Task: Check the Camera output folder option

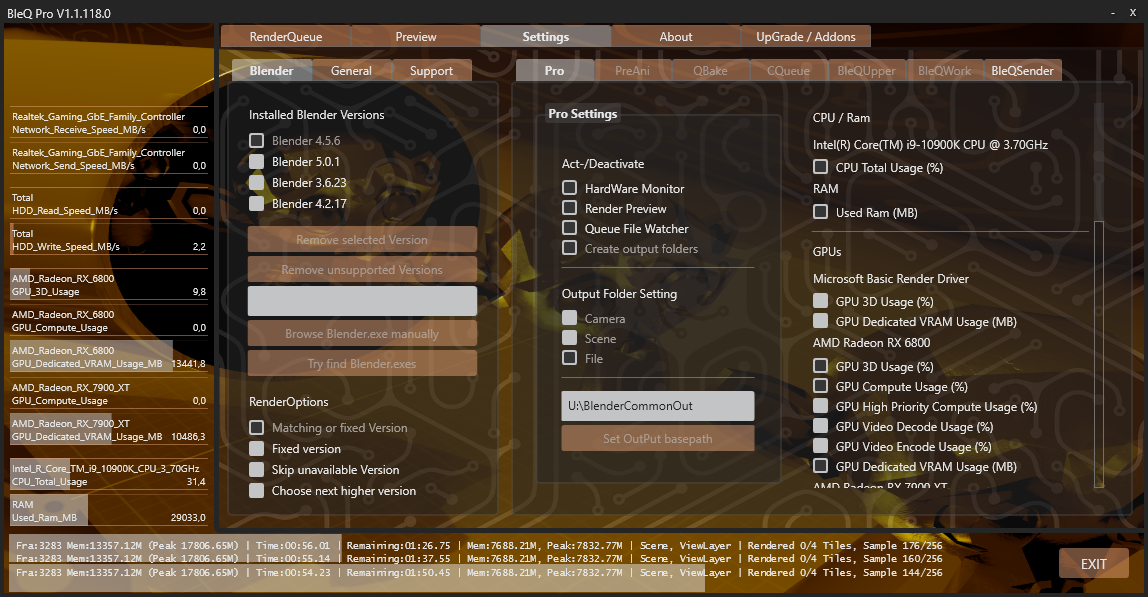Action: pos(570,318)
